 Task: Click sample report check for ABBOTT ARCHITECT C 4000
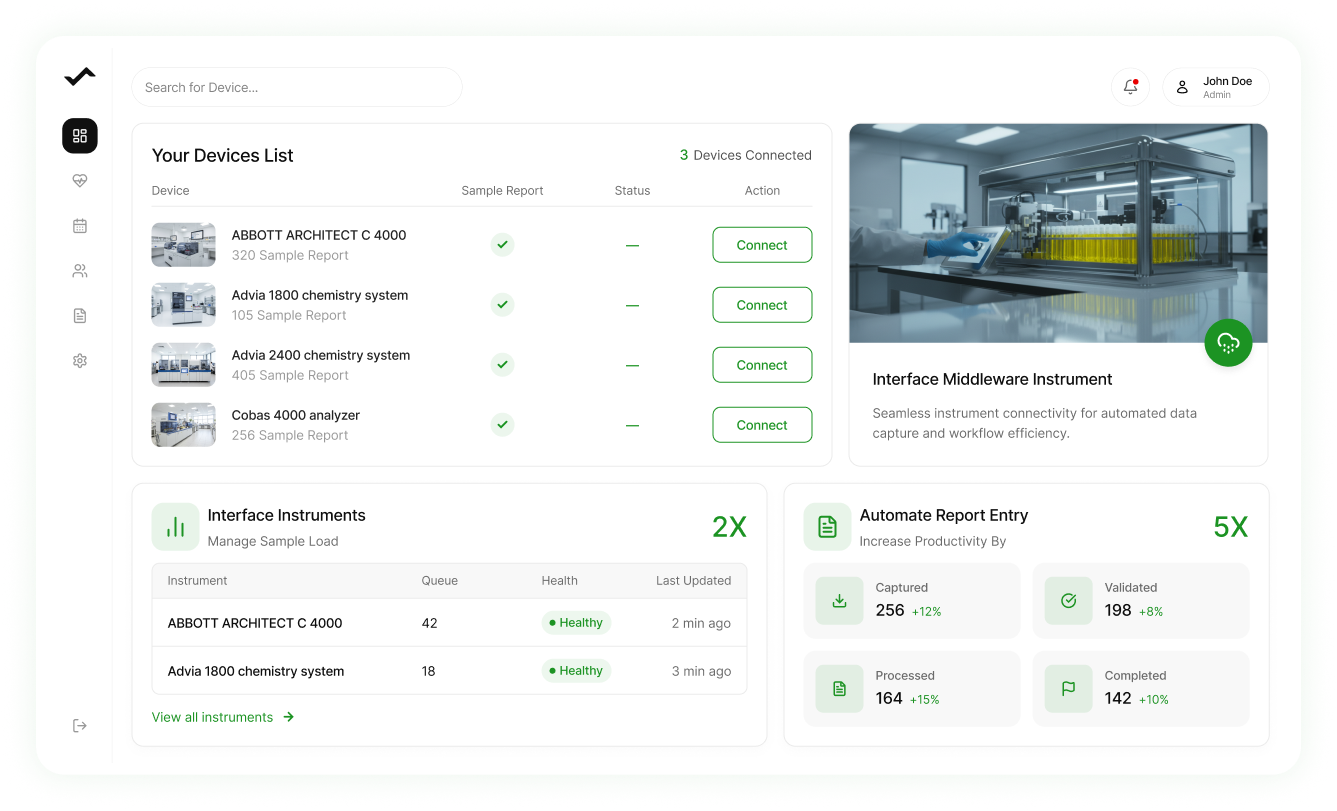tap(503, 245)
